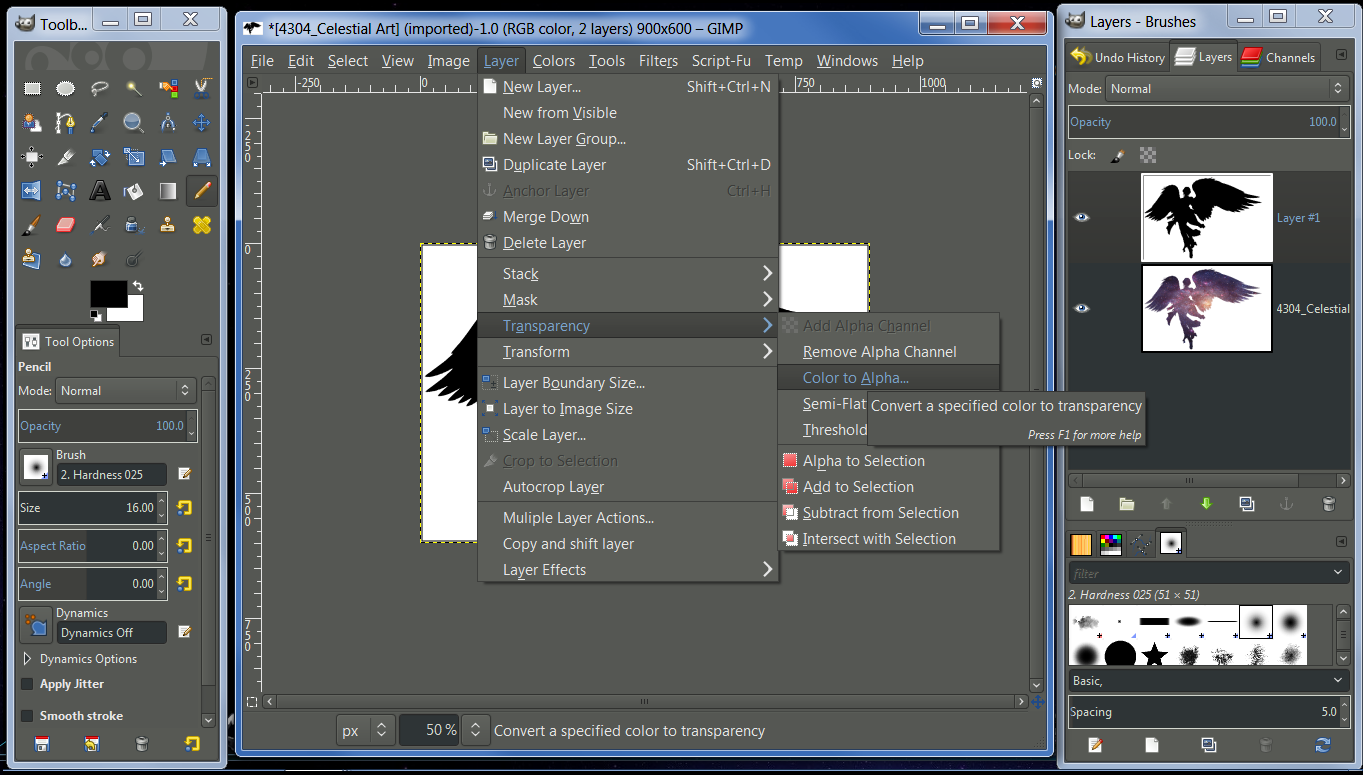Adjust the layer Opacity slider
This screenshot has width=1363, height=775.
pos(1208,122)
